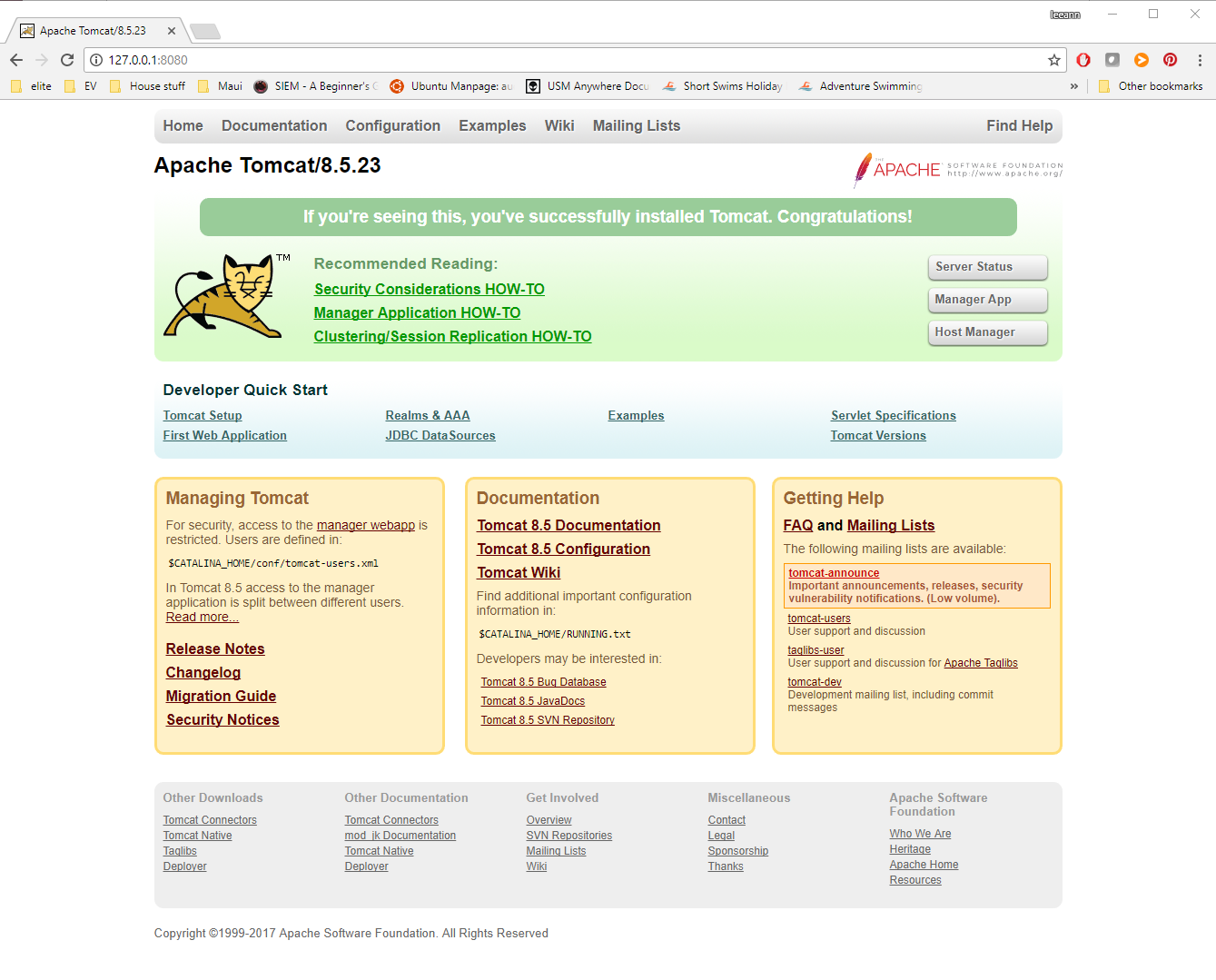Image resolution: width=1216 pixels, height=980 pixels.
Task: Show the site info icon in address bar
Action: tap(96, 60)
